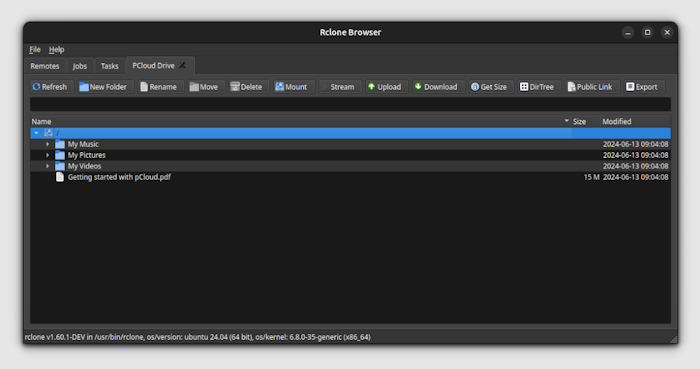Create a New Folder
The width and height of the screenshot is (700, 369).
click(x=103, y=87)
